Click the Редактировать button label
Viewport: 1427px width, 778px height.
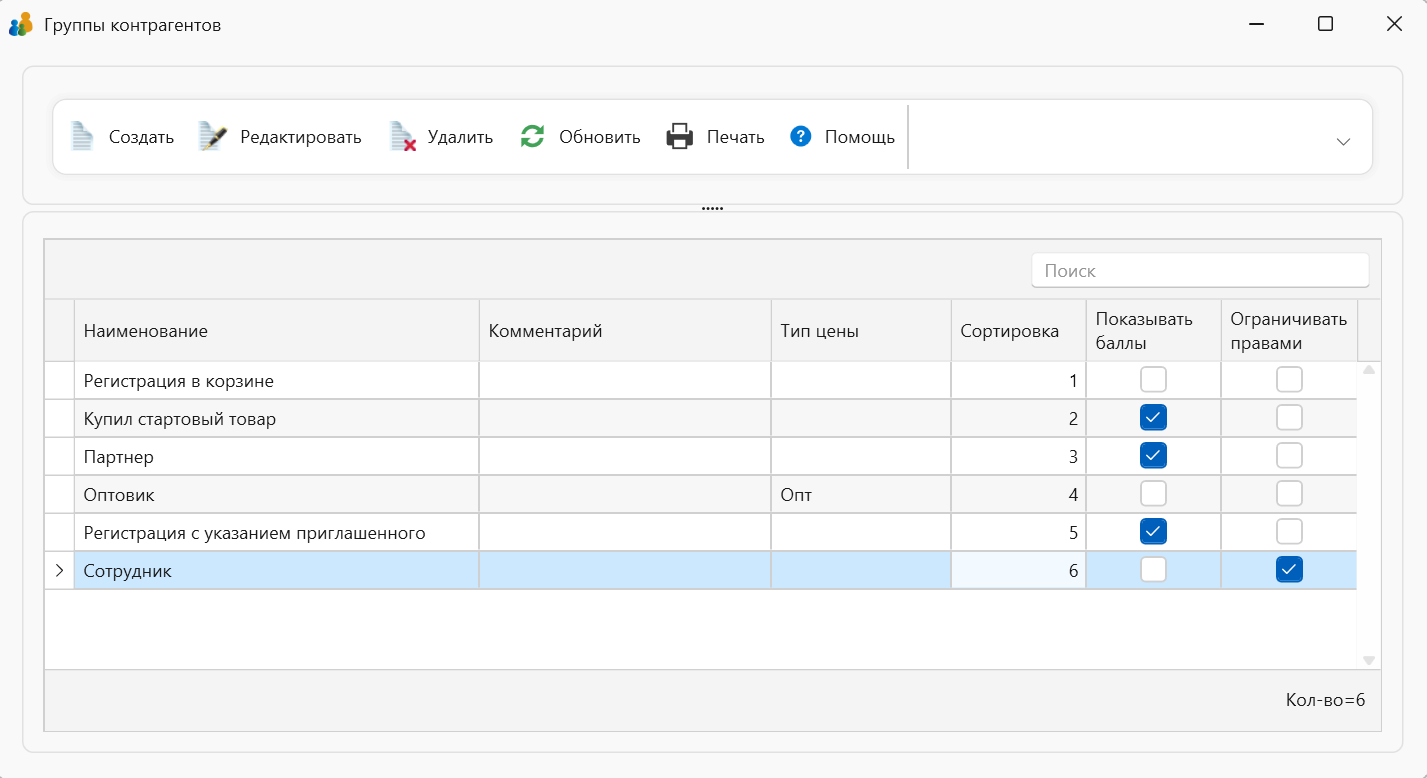tap(301, 137)
